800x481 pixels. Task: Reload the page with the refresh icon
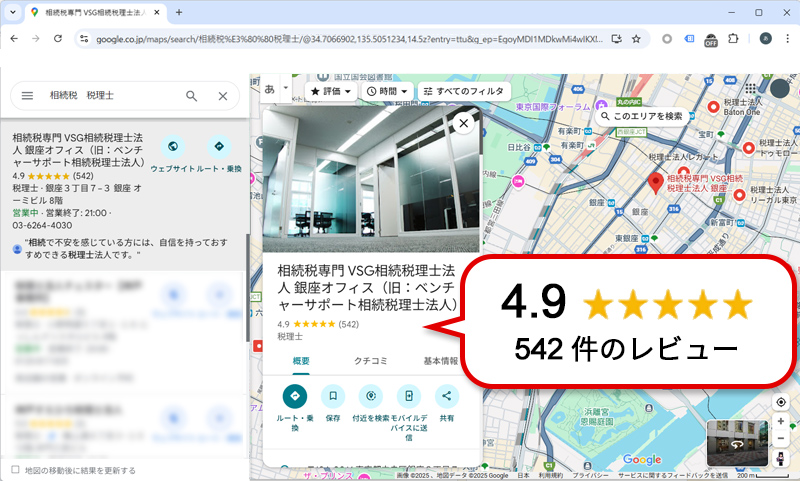(58, 38)
